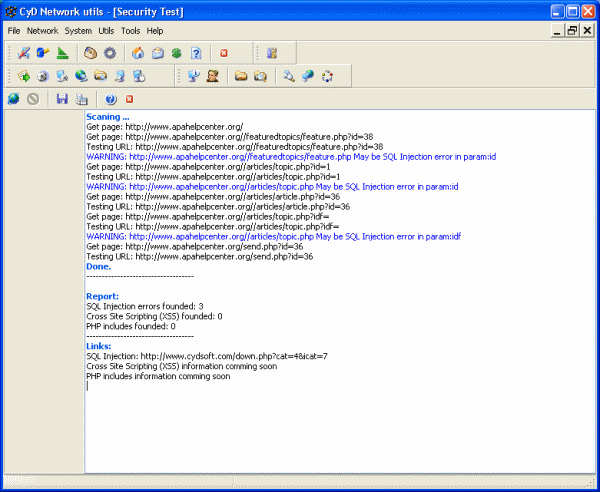This screenshot has height=492, width=600.
Task: Click 'PHP includes founded: 0' line
Action: click(x=131, y=326)
